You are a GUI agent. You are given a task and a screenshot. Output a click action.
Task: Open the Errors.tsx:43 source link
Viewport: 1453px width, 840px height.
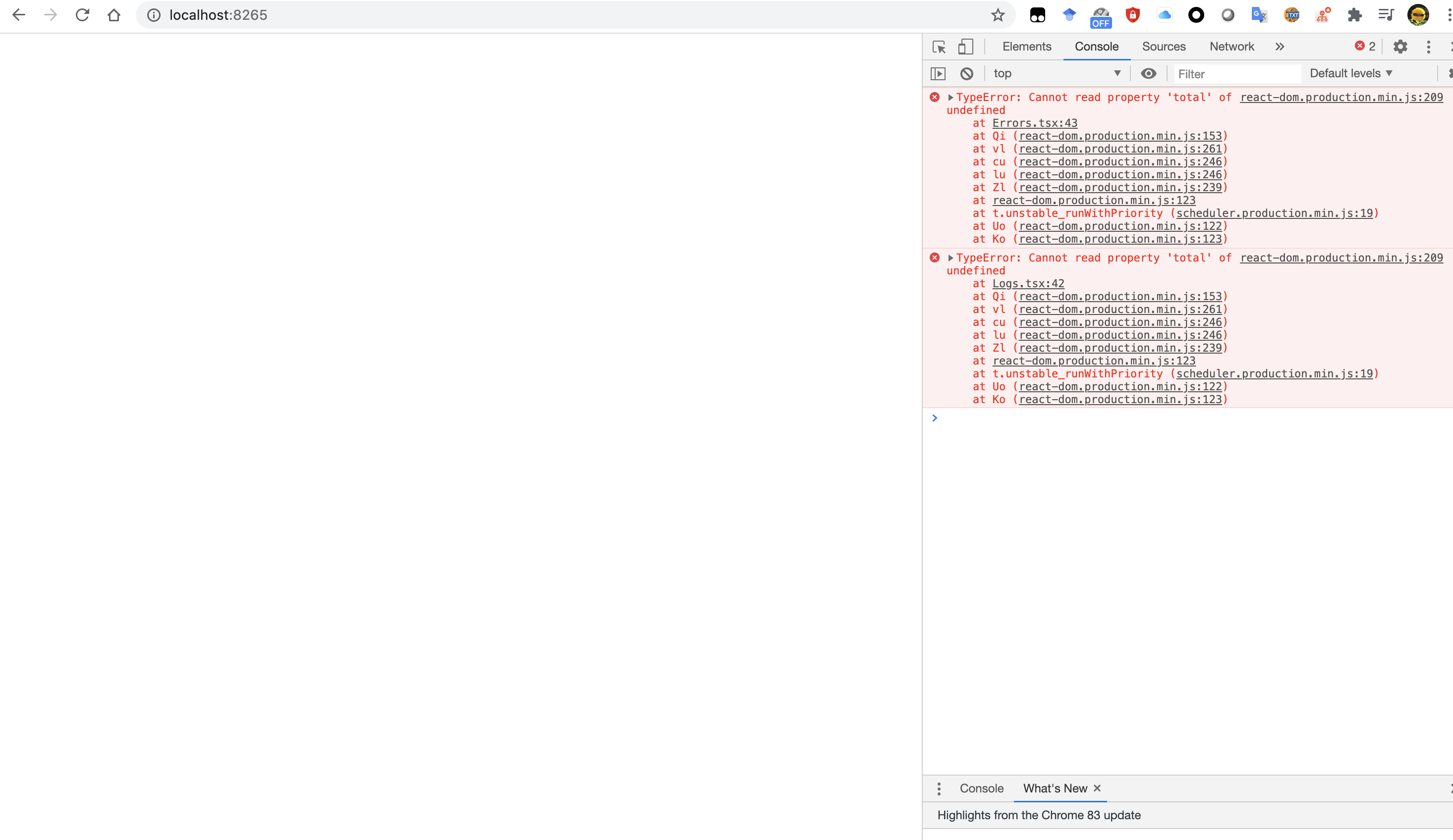pyautogui.click(x=1034, y=123)
